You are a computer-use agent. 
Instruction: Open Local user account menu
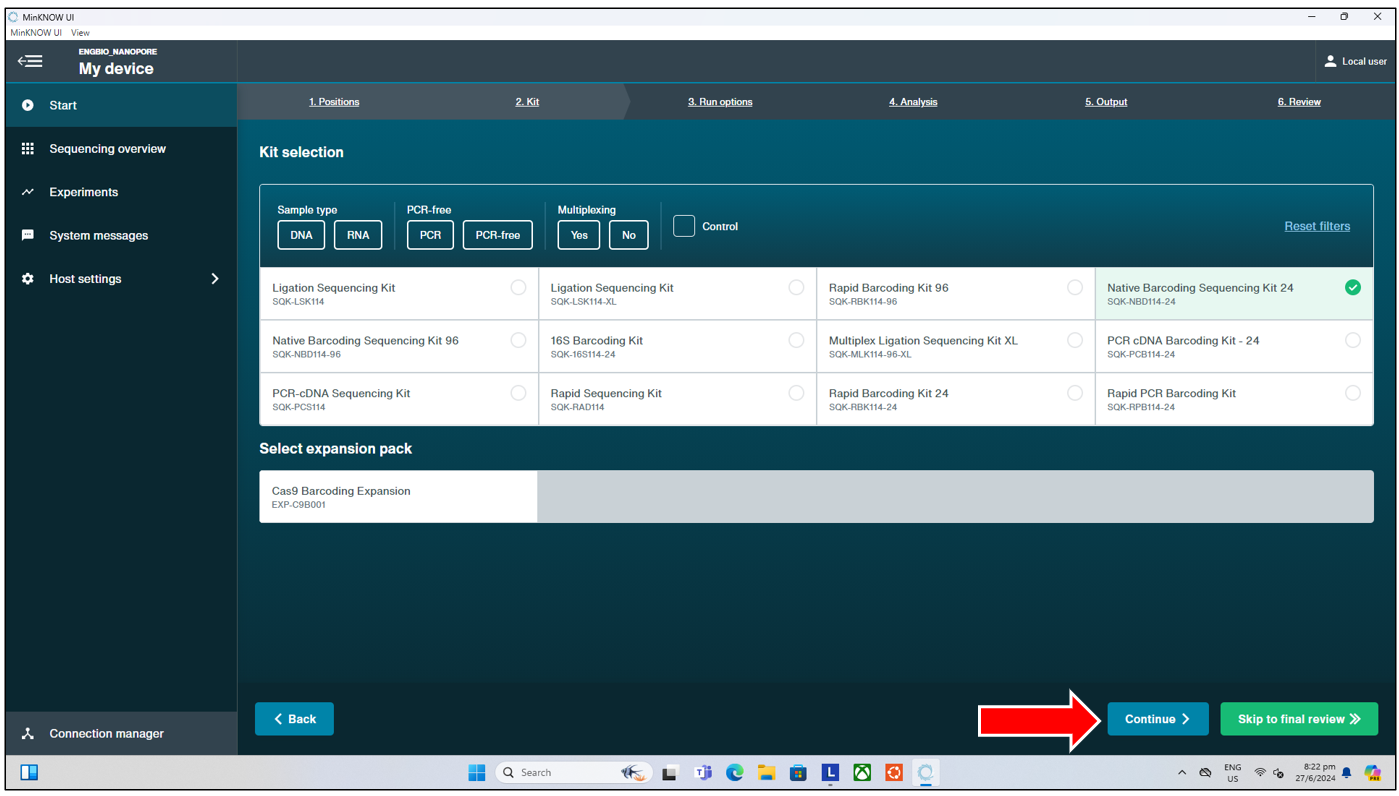click(x=1355, y=61)
